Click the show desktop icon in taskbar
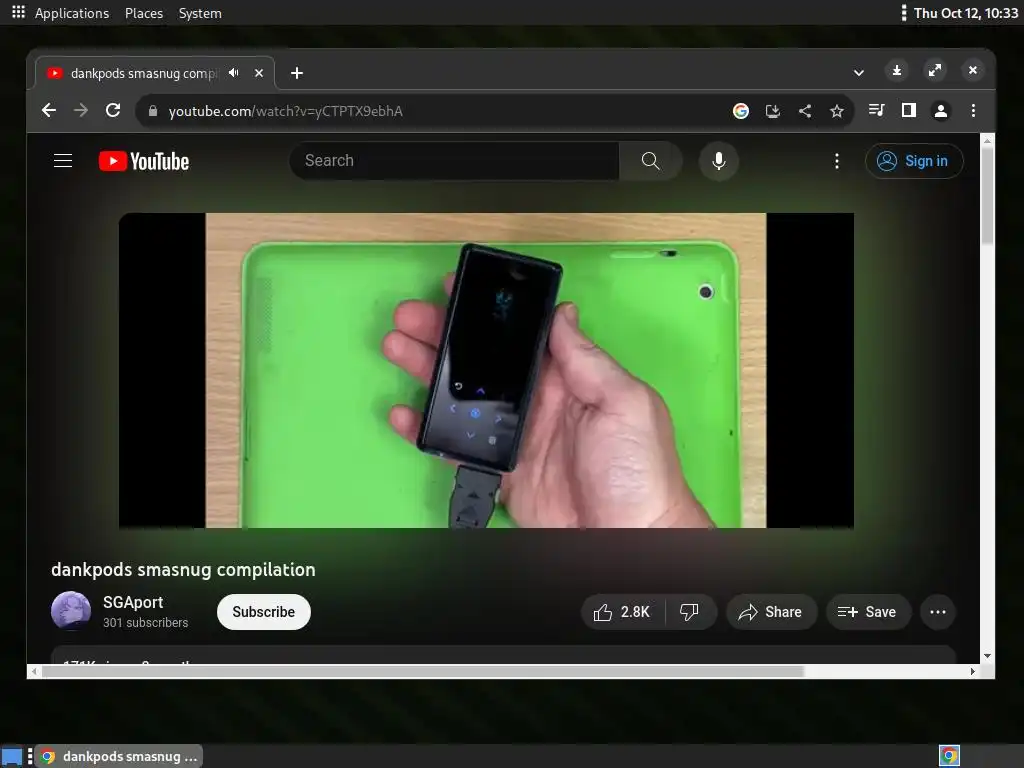The width and height of the screenshot is (1024, 768). [x=12, y=756]
